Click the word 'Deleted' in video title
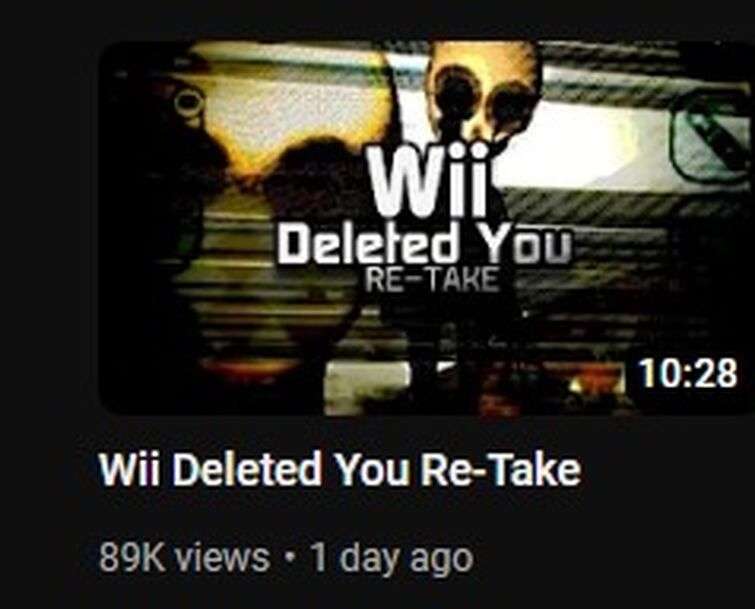 (247, 469)
